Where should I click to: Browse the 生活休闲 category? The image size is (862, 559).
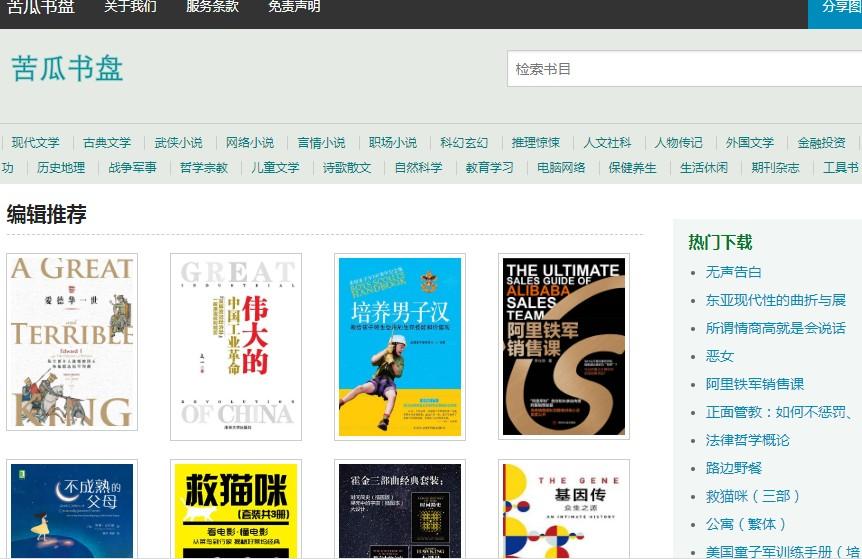pos(704,168)
